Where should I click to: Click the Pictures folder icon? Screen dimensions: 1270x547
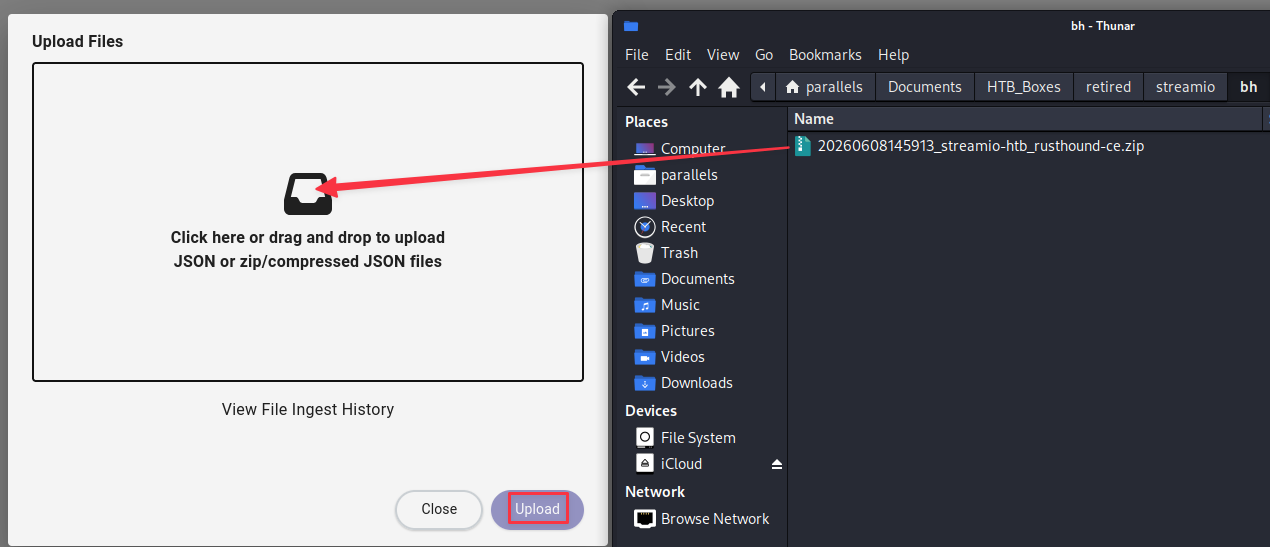[645, 331]
